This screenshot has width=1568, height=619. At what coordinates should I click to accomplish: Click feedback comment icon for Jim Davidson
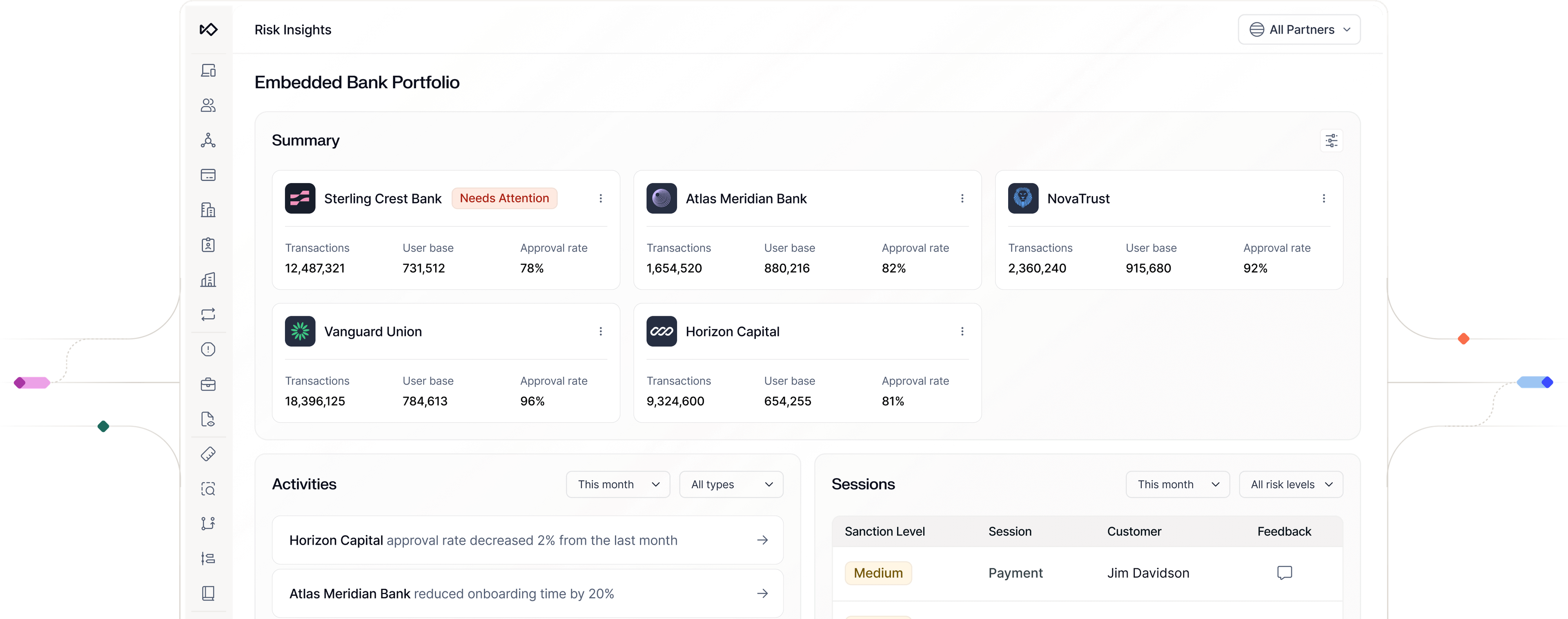(1284, 573)
